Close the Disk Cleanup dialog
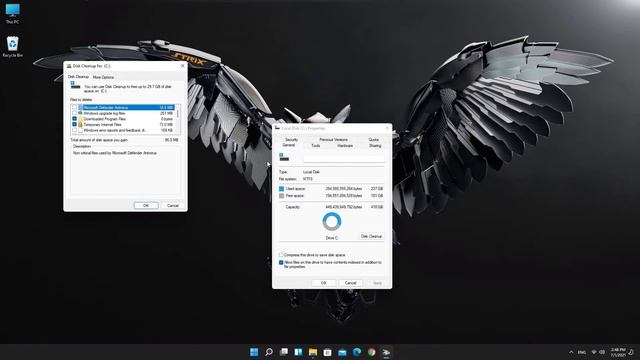This screenshot has width=640, height=360. tap(182, 66)
